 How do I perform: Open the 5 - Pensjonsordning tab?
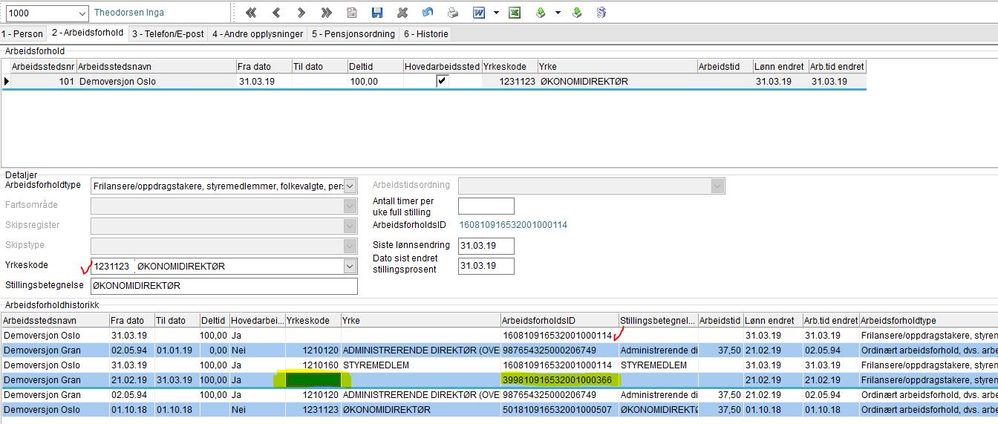click(353, 34)
